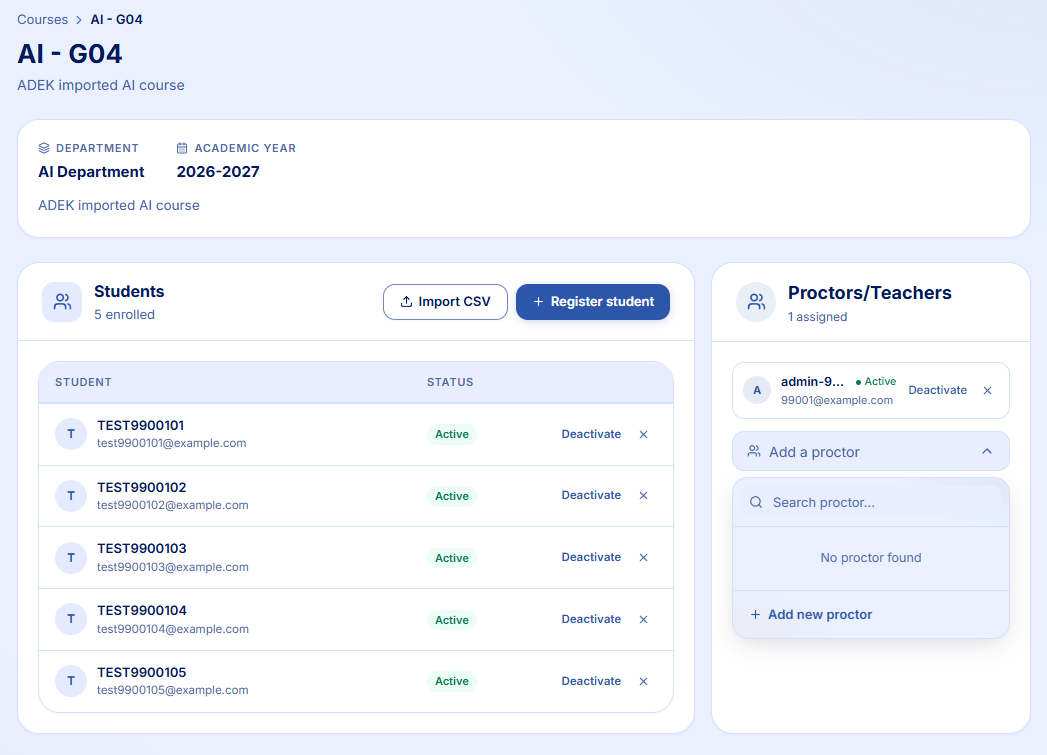Image resolution: width=1047 pixels, height=755 pixels.
Task: Click Active badge for TEST9900103
Action: [452, 558]
